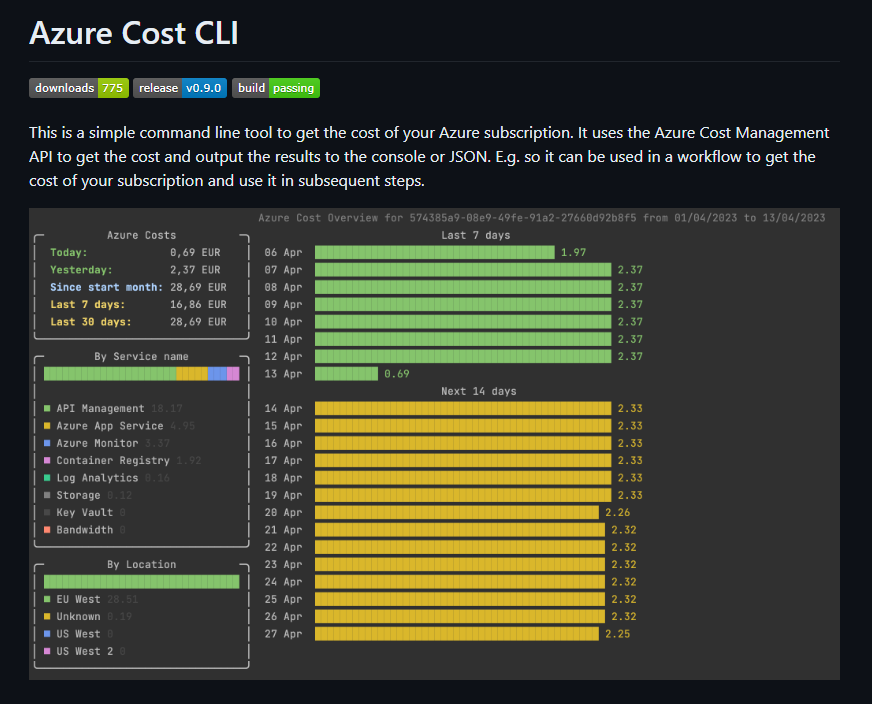The width and height of the screenshot is (872, 704).
Task: Click the 'Last 30 days:' label
Action: coord(91,321)
